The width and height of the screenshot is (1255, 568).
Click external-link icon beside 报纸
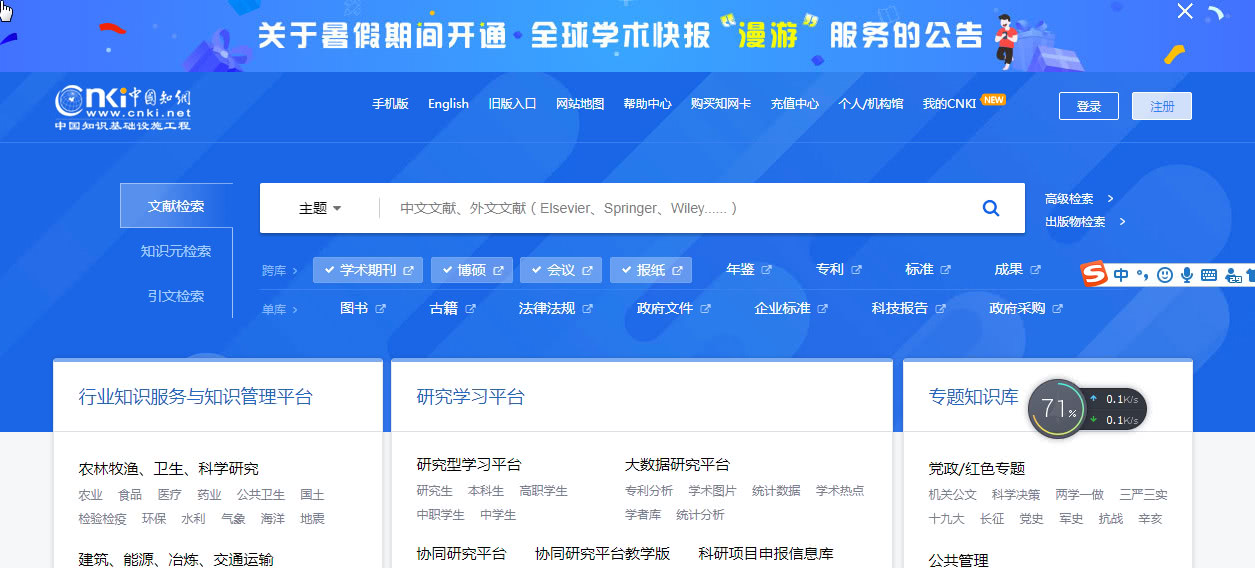[678, 270]
